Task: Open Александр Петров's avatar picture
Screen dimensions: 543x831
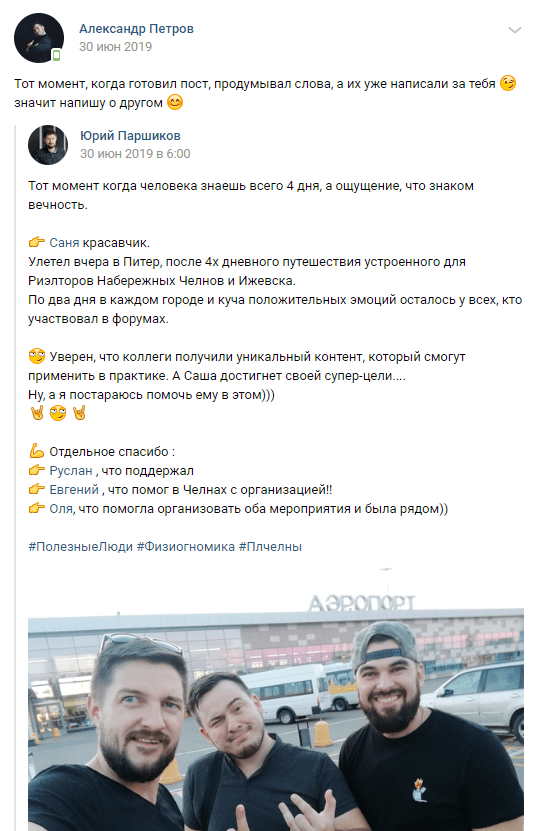Action: click(39, 38)
